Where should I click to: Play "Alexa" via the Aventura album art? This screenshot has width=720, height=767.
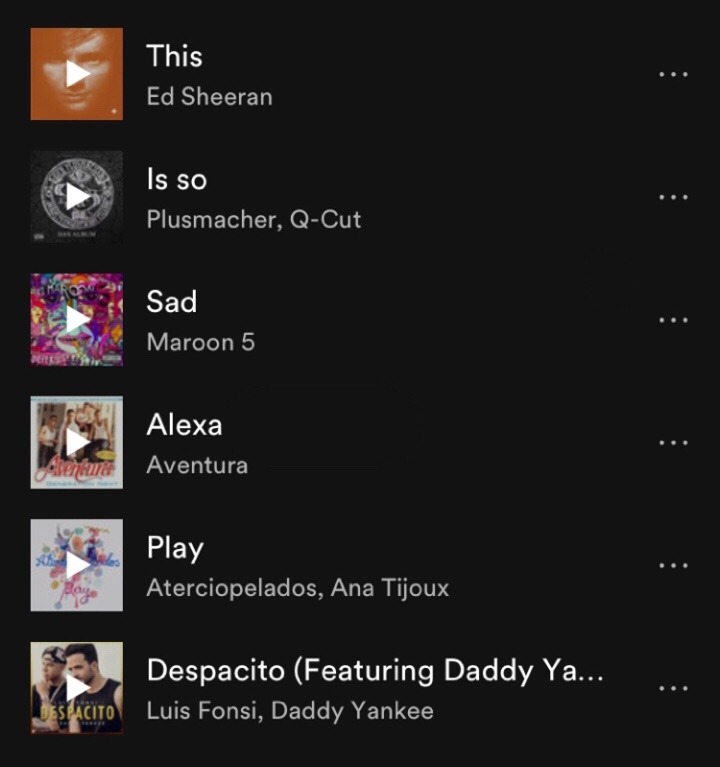point(77,442)
